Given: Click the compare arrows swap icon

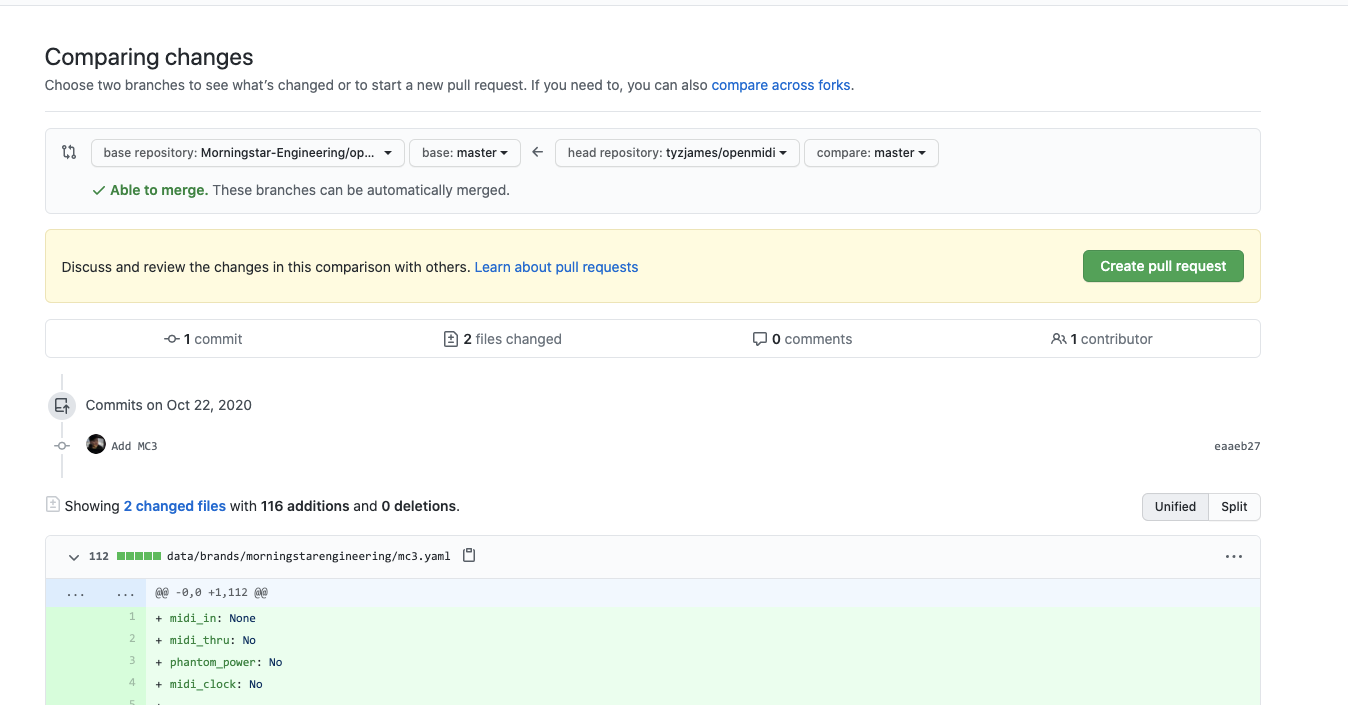Looking at the screenshot, I should click(68, 153).
